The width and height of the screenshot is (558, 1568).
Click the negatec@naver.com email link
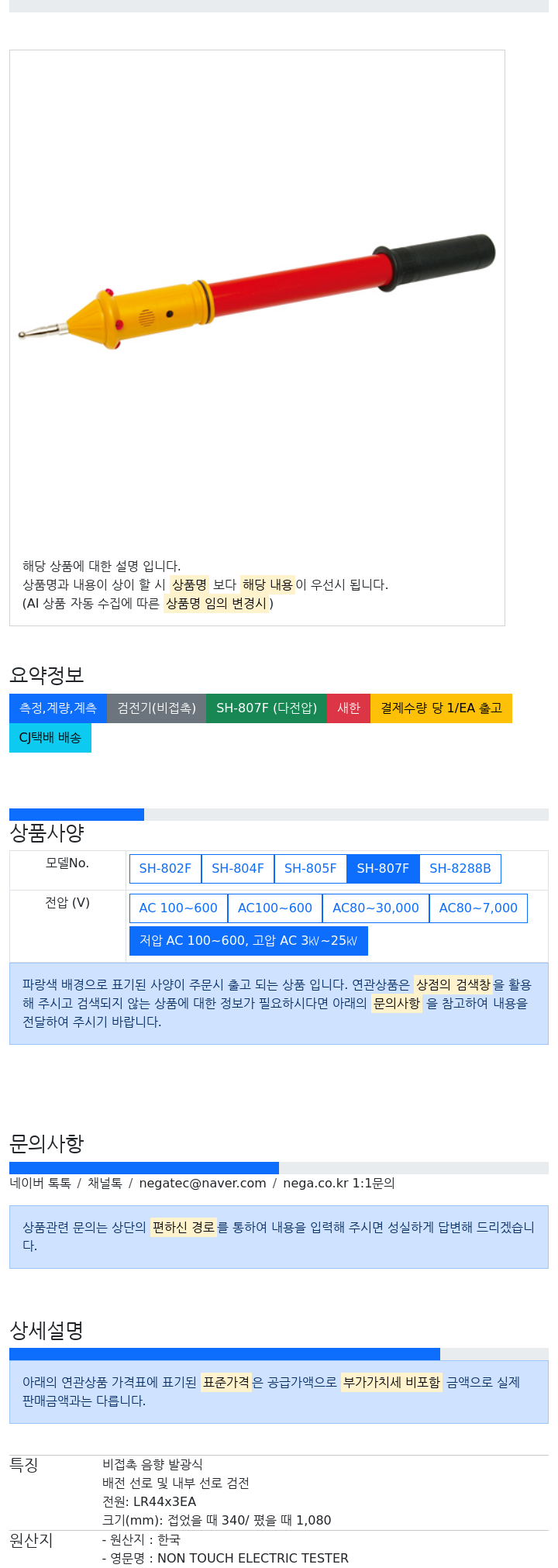point(202,1184)
